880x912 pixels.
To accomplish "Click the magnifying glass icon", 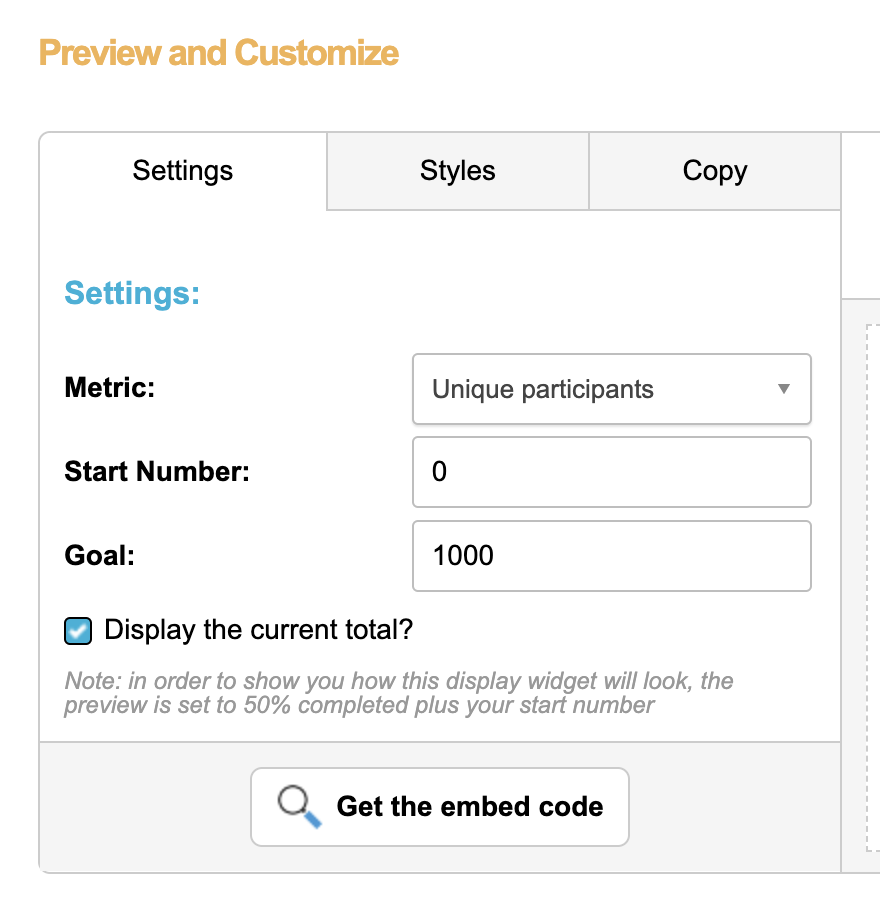I will coord(299,806).
